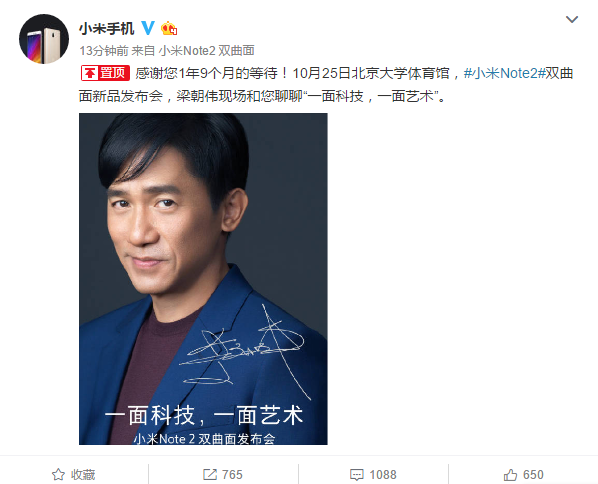Click the repost count 765
Image resolution: width=598 pixels, height=484 pixels.
click(x=232, y=475)
